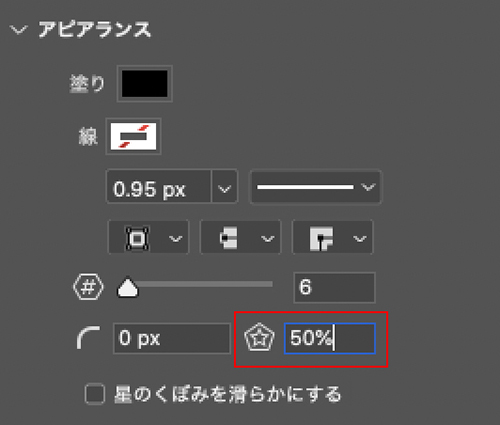Enable 星のくぼみを滑らかにする checkbox

click(x=95, y=394)
